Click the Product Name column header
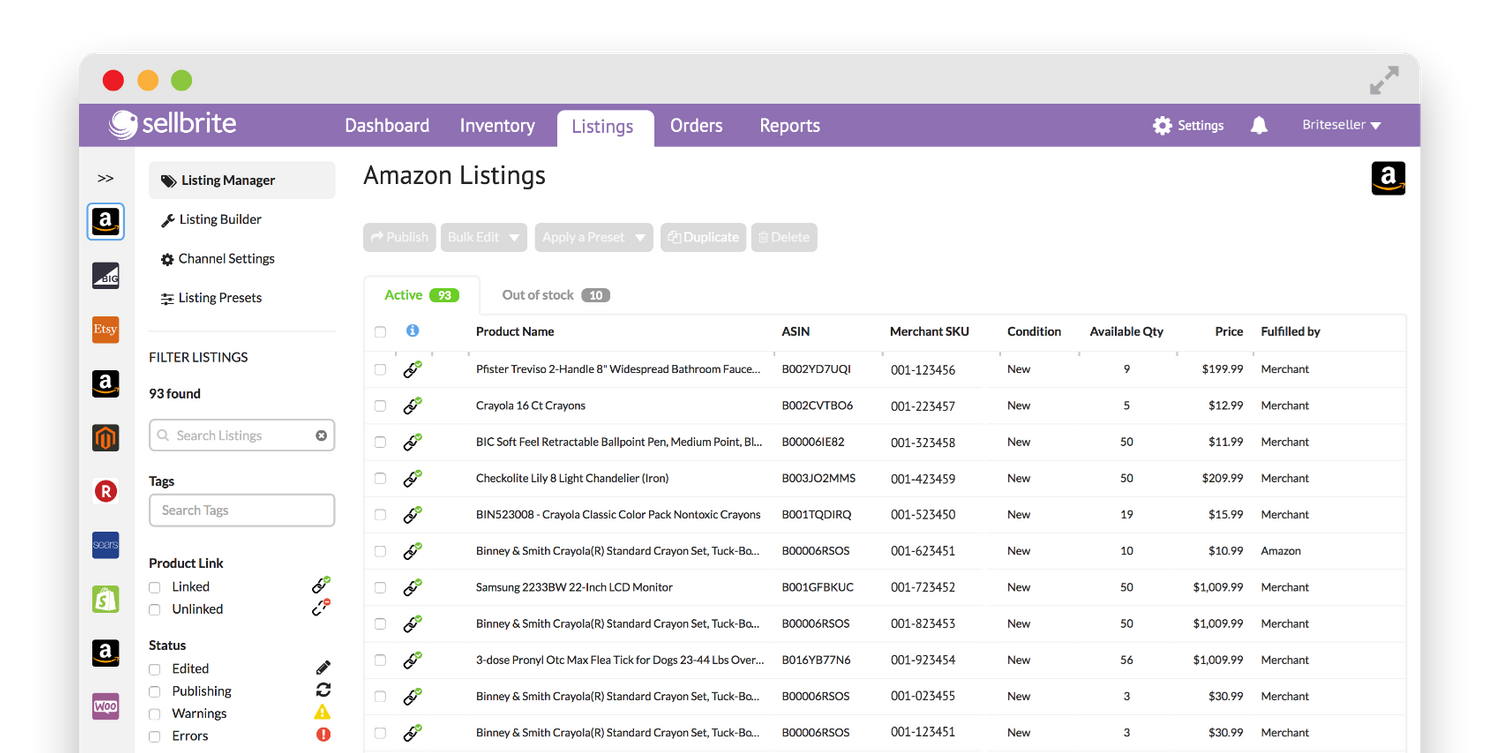The height and width of the screenshot is (753, 1500). point(515,331)
